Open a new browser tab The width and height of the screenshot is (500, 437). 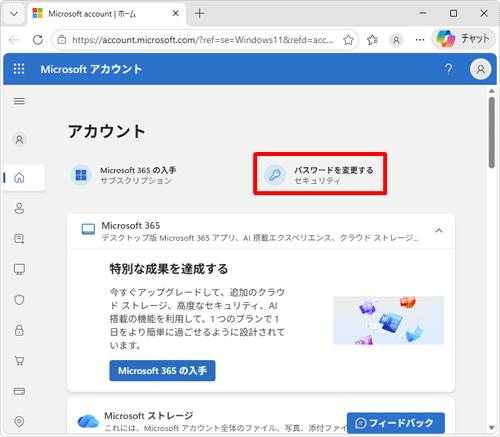click(199, 14)
